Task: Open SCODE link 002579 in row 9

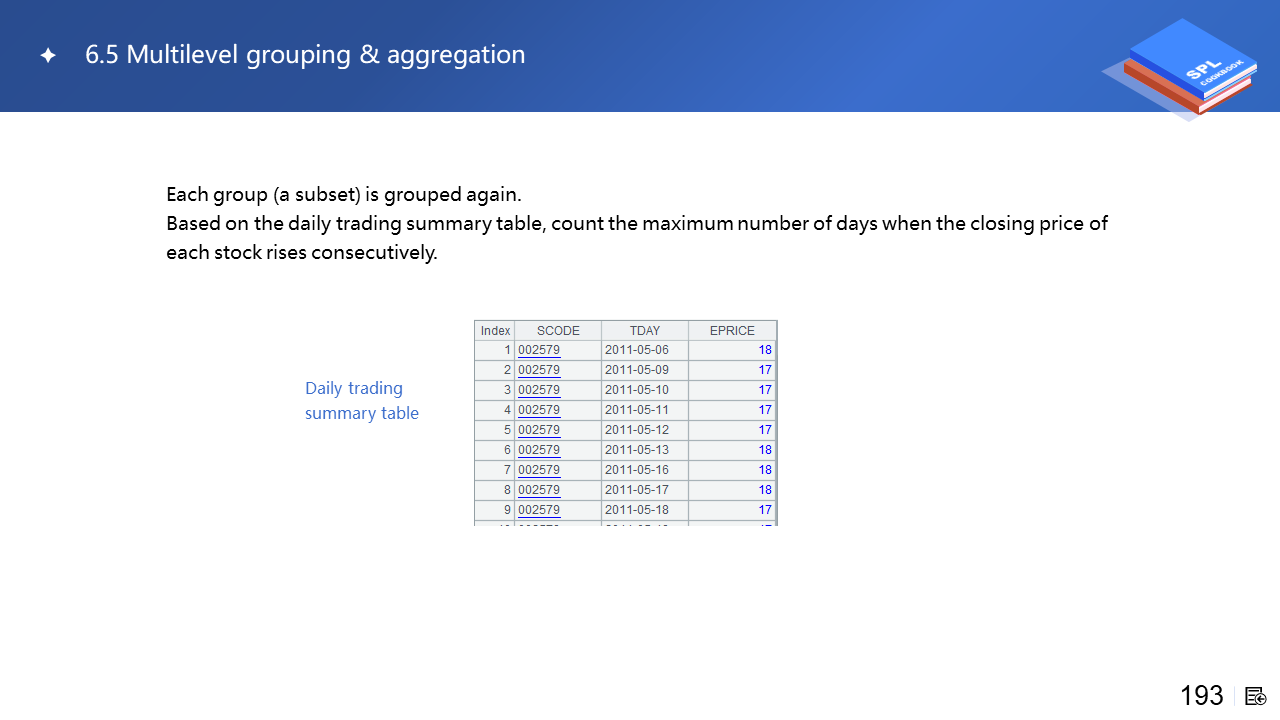Action: 539,510
